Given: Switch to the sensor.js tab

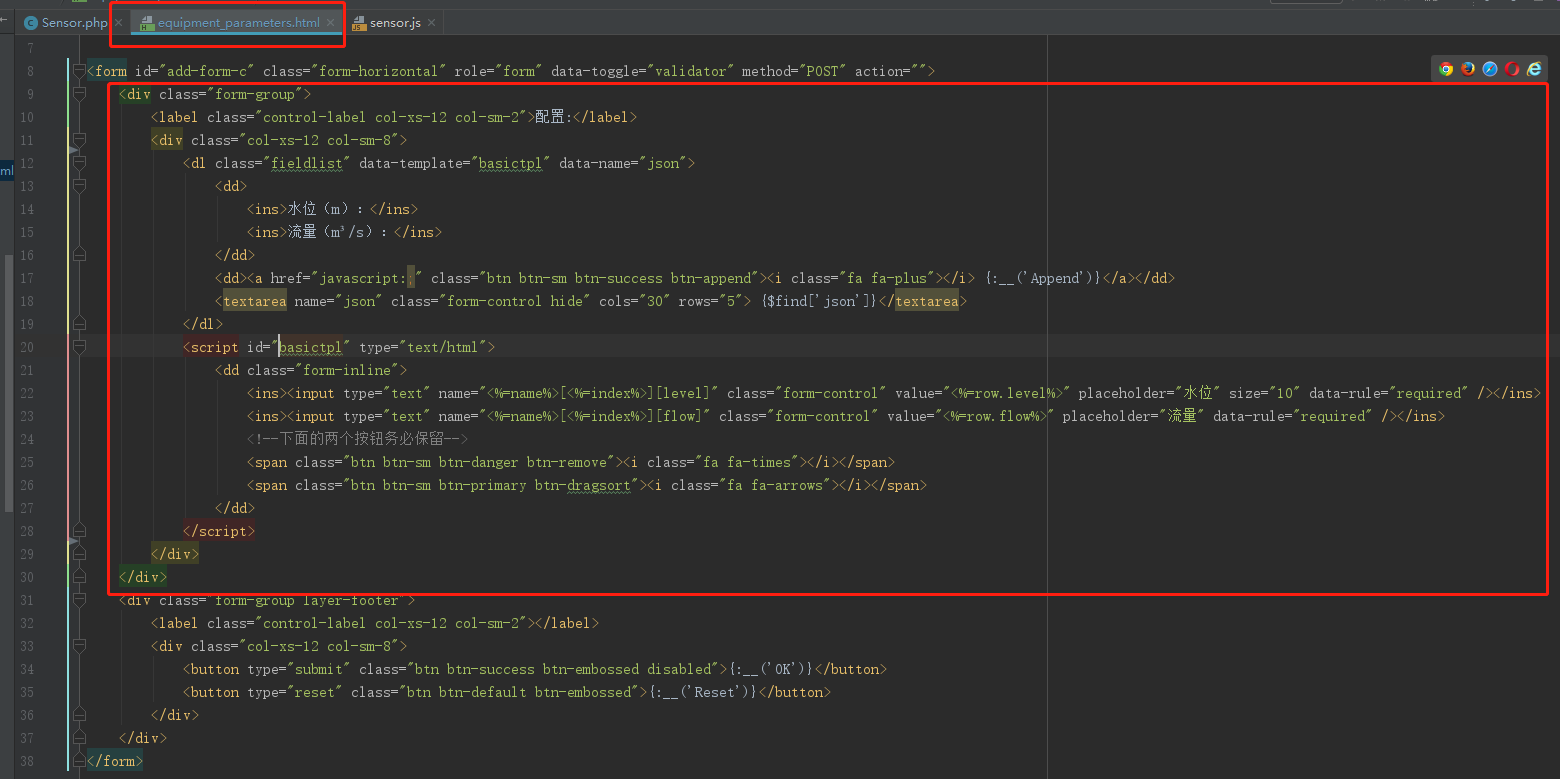Looking at the screenshot, I should point(395,22).
